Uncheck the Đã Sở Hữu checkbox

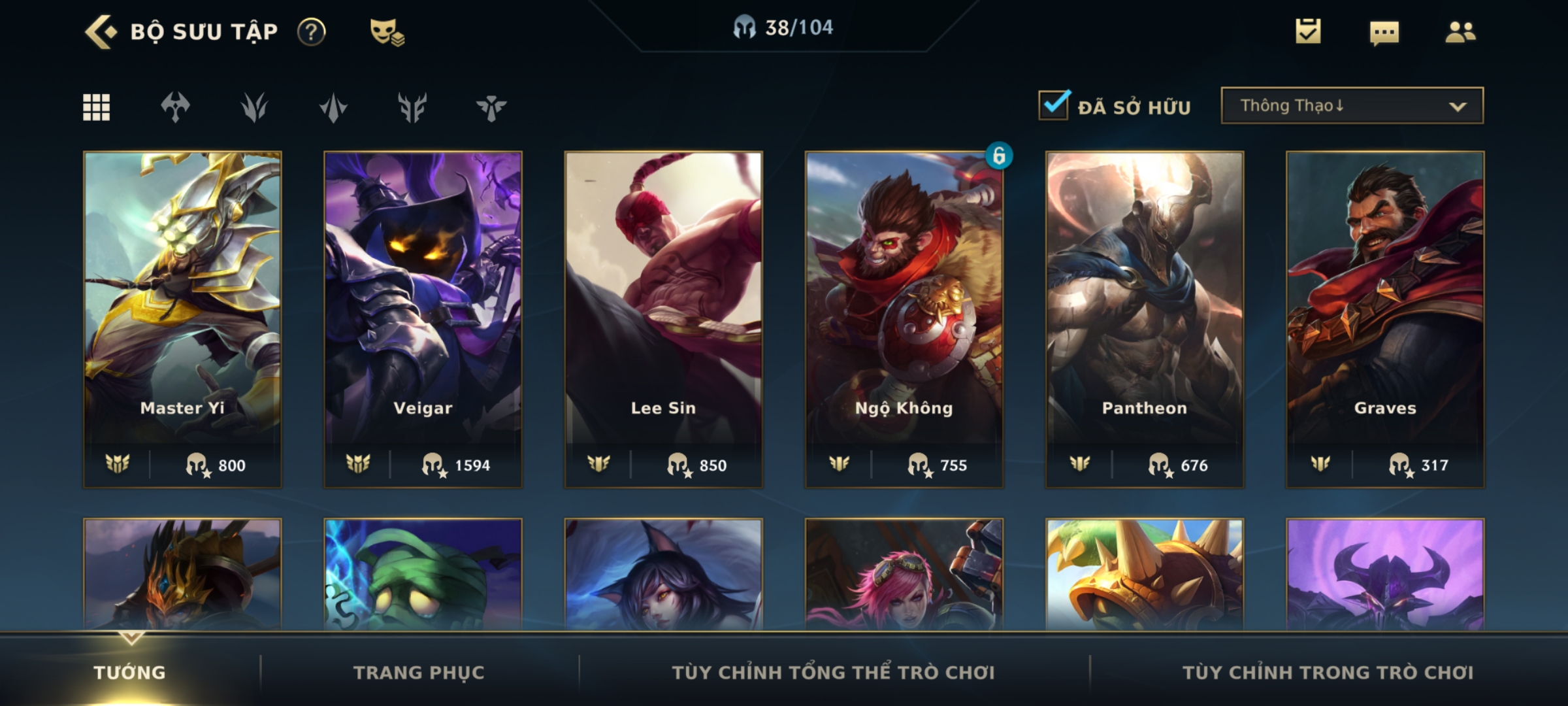(1054, 105)
